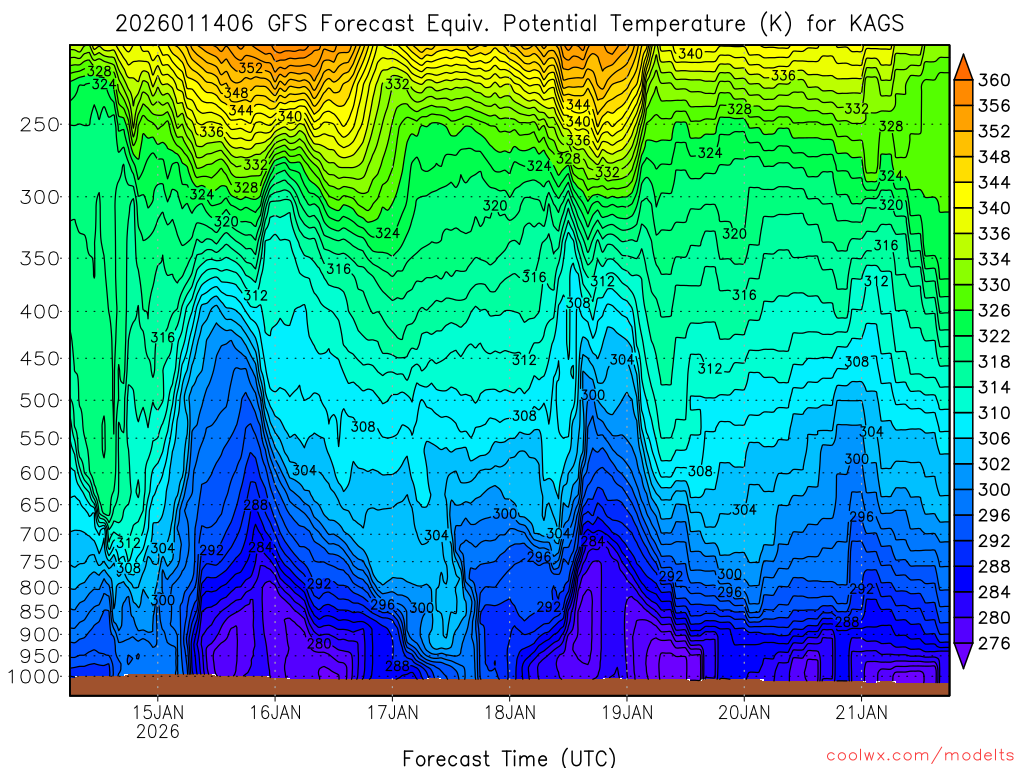1024x768 pixels.
Task: Select legend color band between 306 and 310
Action: click(963, 426)
